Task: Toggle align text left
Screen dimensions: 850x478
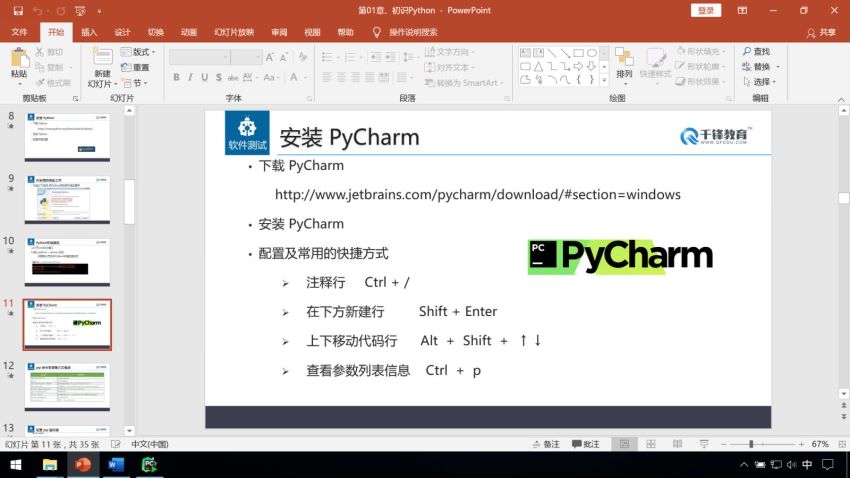Action: pos(327,77)
